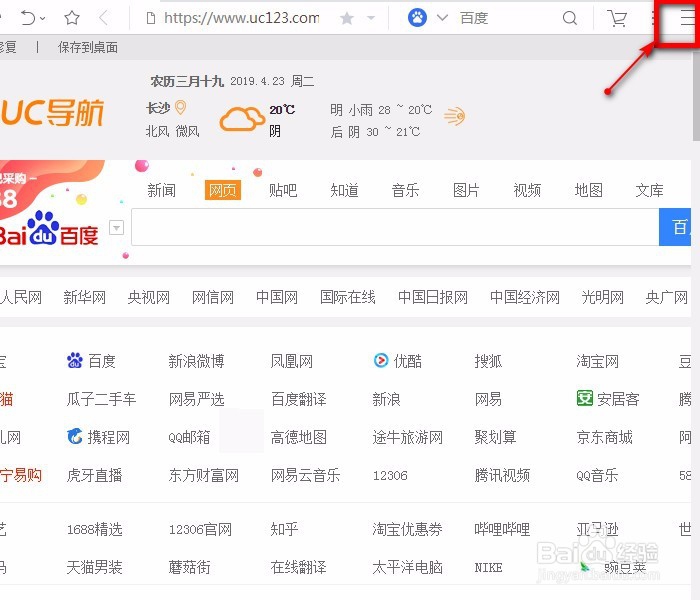Expand the search engine dropdown beside Baidu logo
The image size is (700, 600).
point(117,228)
